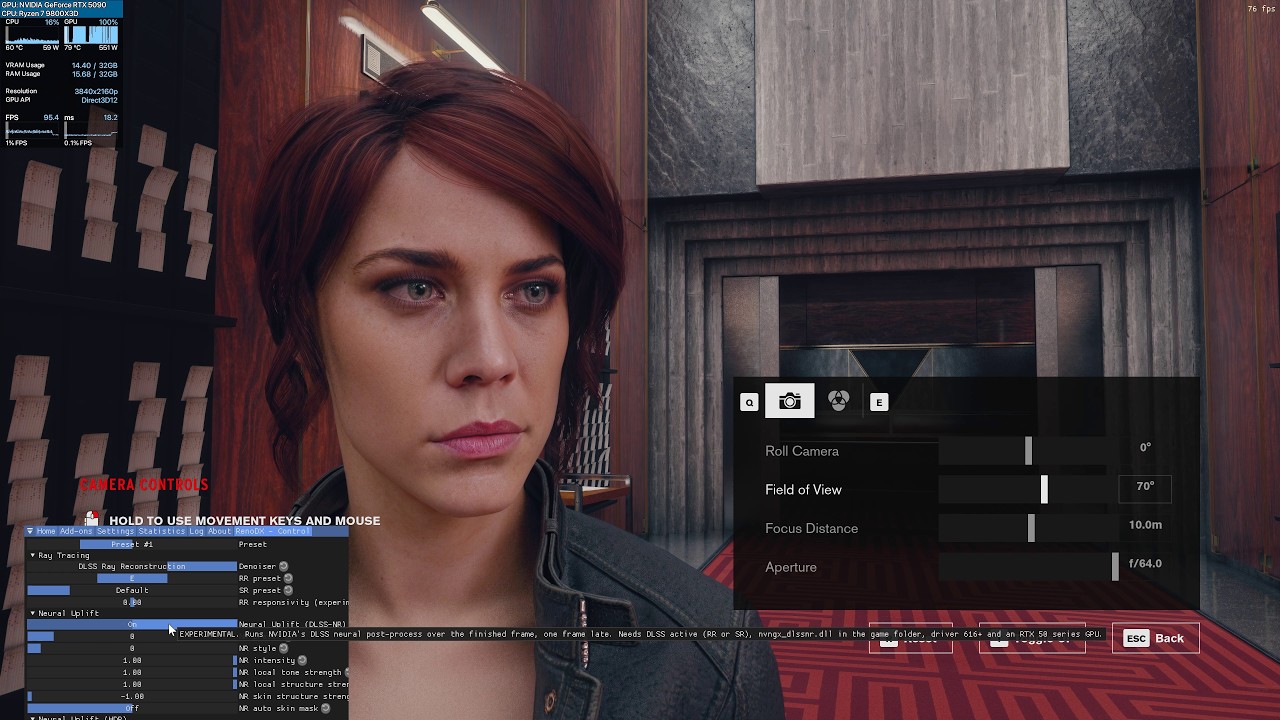Toggle NR auto skin mask Off setting

pos(132,709)
